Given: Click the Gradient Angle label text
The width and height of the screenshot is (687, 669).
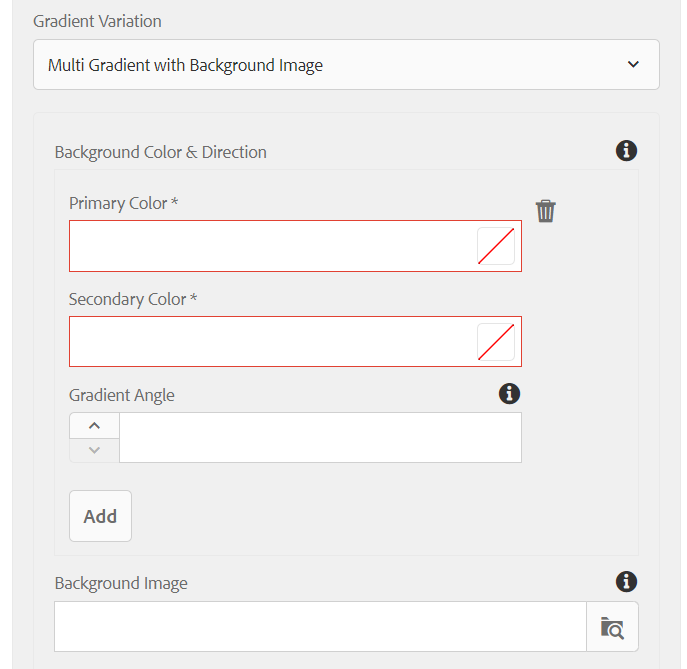Looking at the screenshot, I should point(122,395).
